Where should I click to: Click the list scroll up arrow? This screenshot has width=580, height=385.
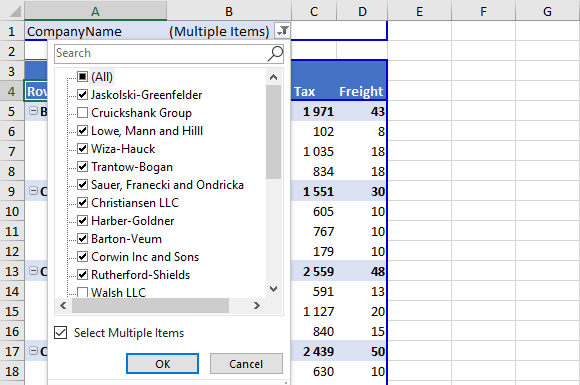tap(273, 77)
